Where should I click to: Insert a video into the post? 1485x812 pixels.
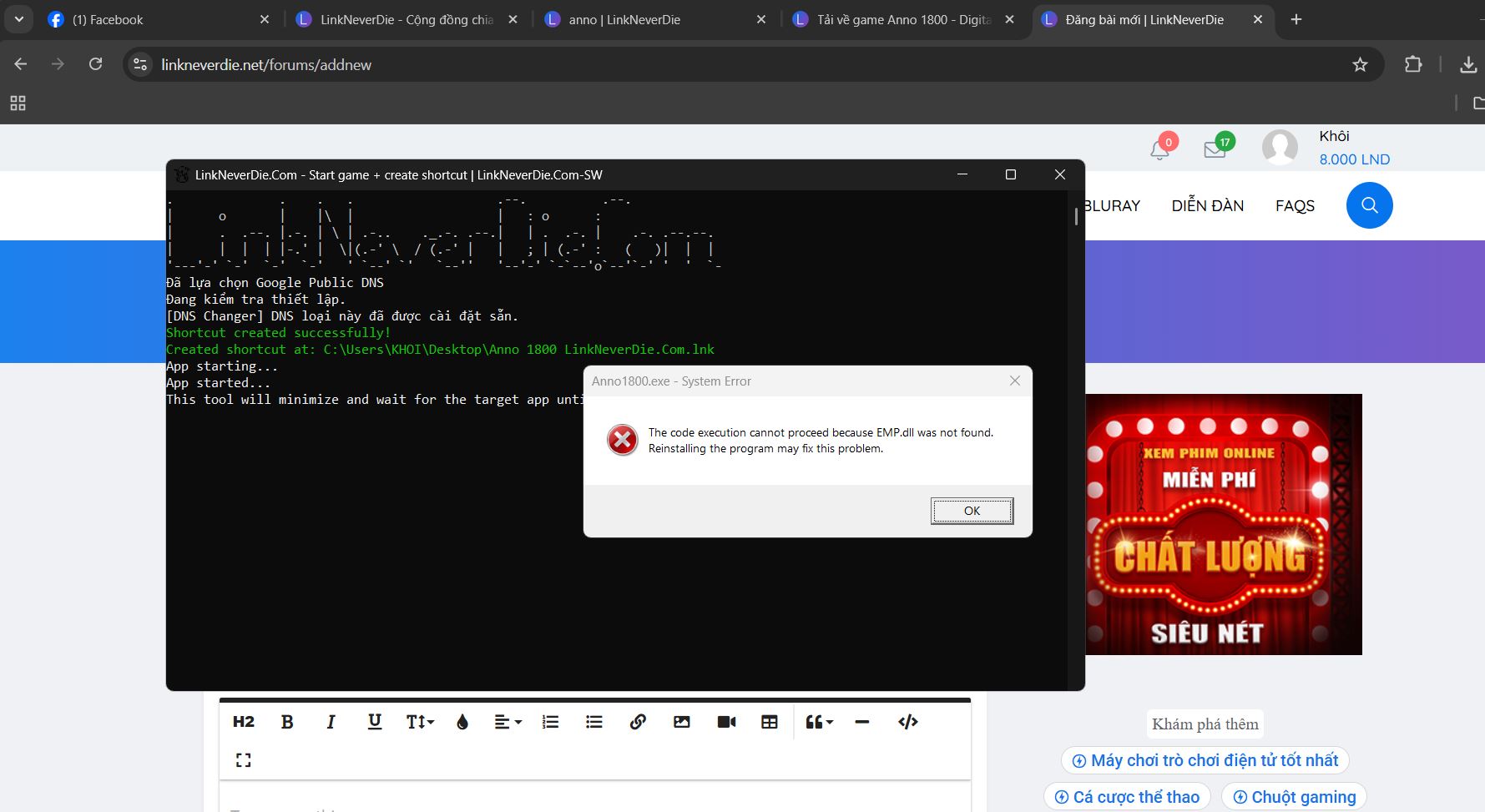tap(726, 722)
